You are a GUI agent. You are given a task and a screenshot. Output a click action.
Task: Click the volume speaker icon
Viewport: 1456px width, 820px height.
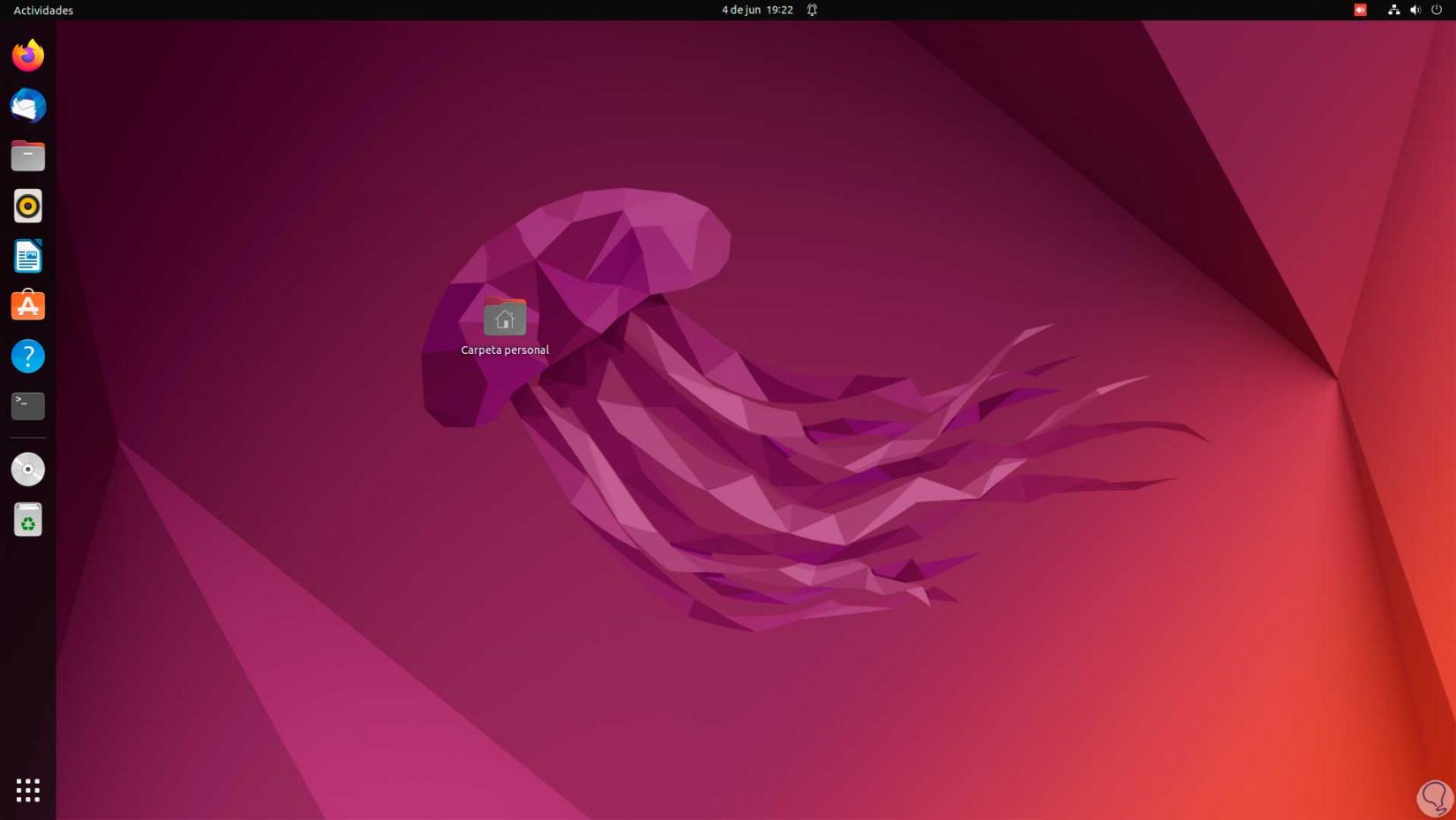pos(1415,11)
